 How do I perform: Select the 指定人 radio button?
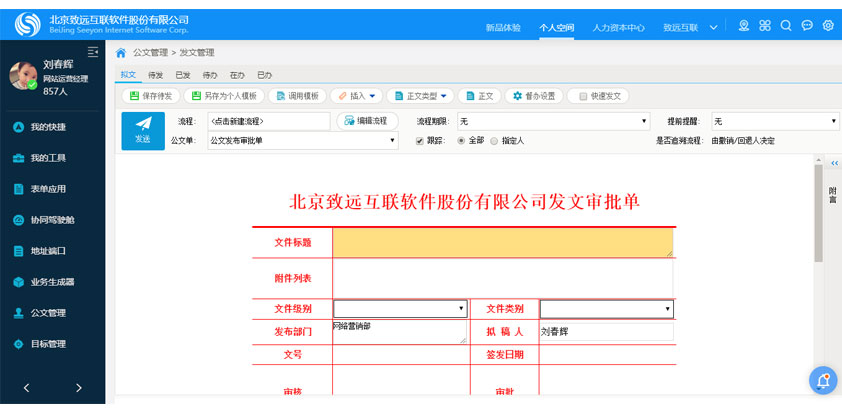(494, 141)
